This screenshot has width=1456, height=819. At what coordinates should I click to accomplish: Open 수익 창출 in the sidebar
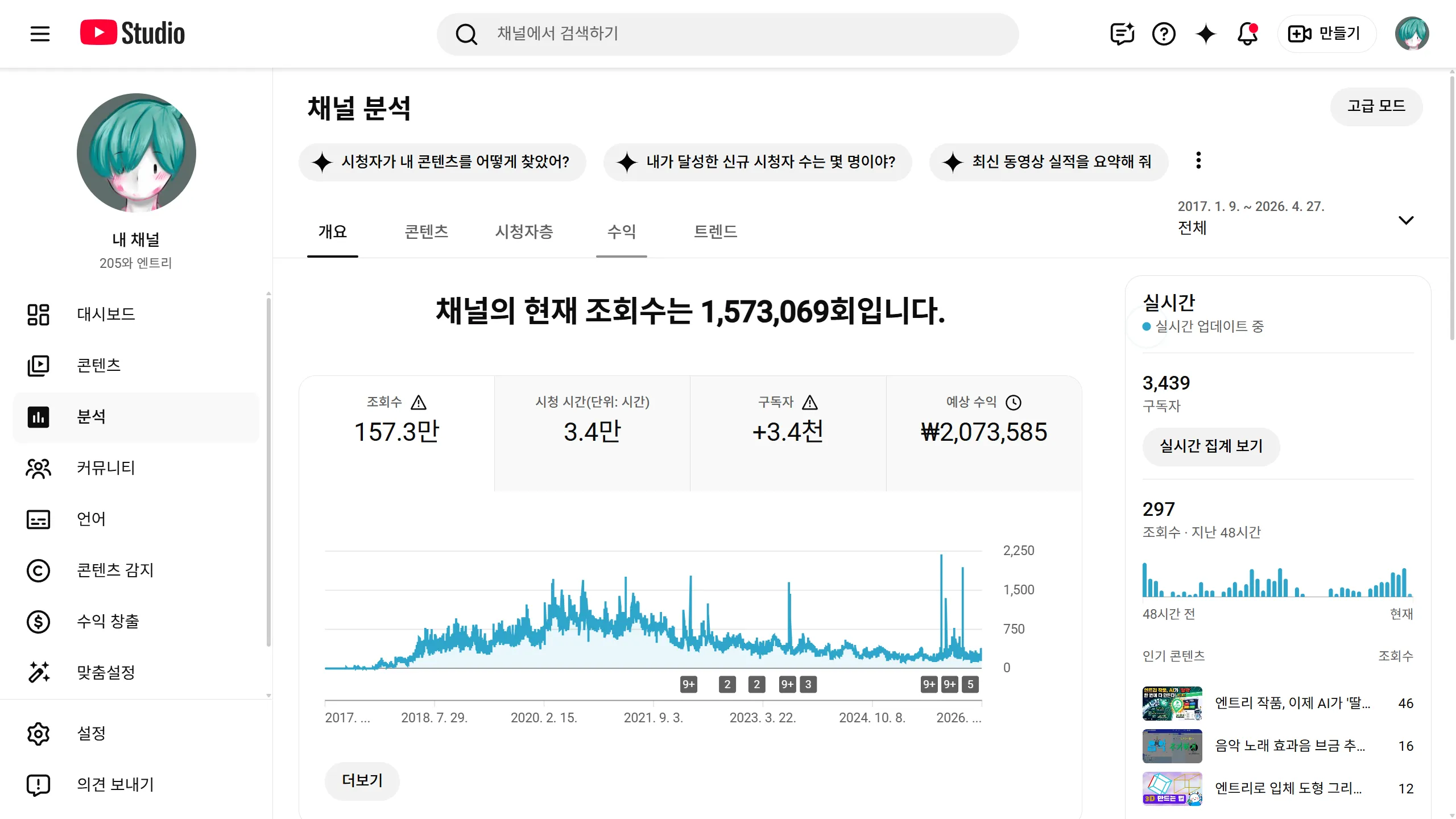tap(135, 622)
